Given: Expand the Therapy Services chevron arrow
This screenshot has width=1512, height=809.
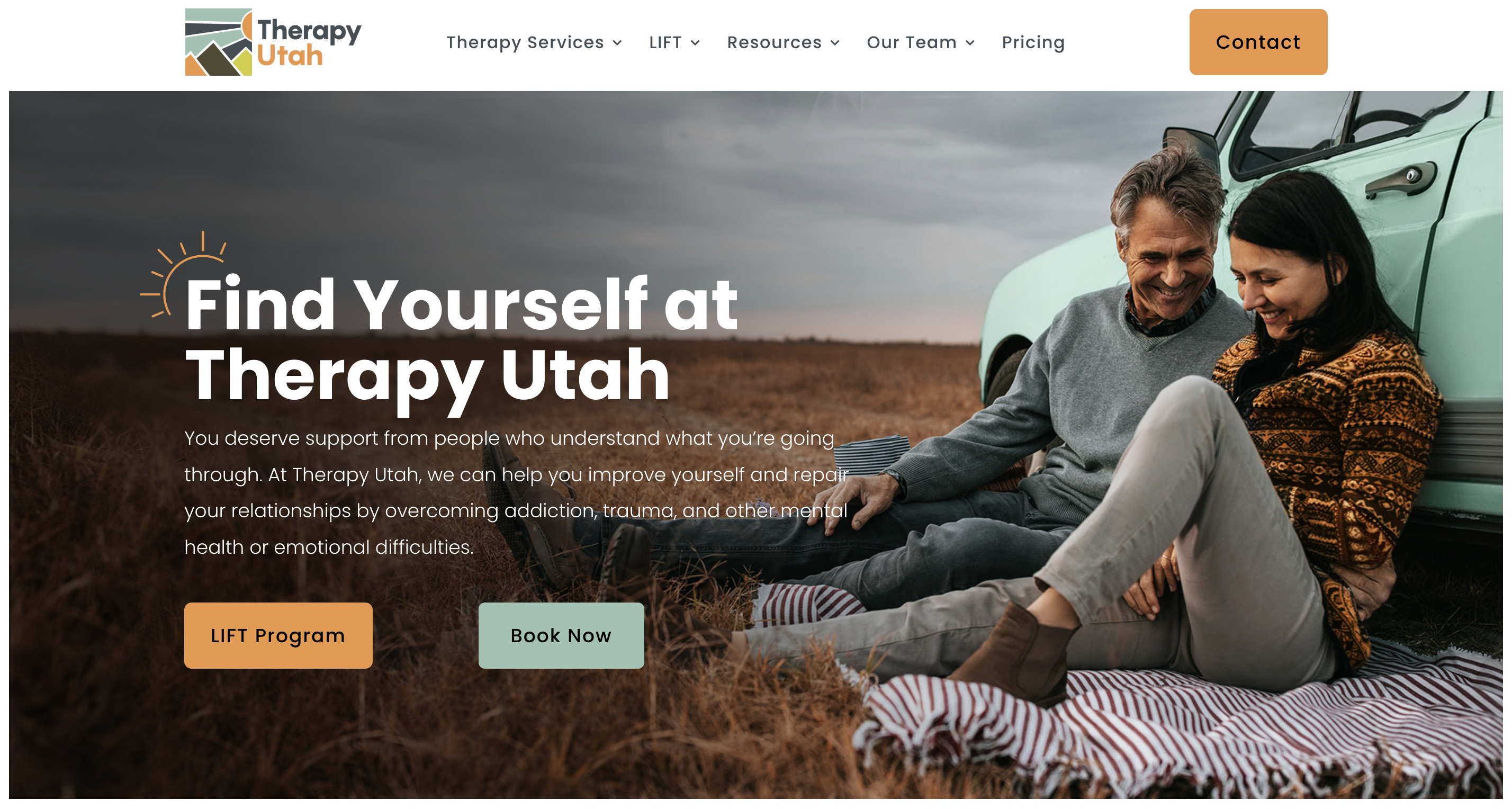Looking at the screenshot, I should [617, 43].
